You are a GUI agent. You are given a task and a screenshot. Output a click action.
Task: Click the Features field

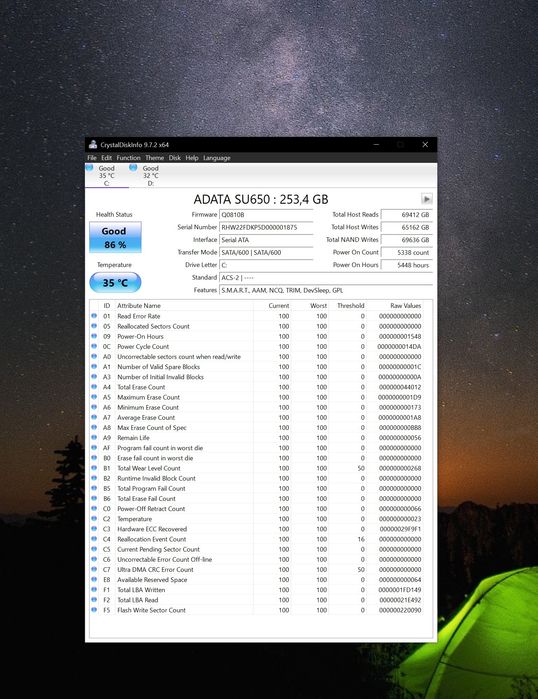click(x=326, y=290)
